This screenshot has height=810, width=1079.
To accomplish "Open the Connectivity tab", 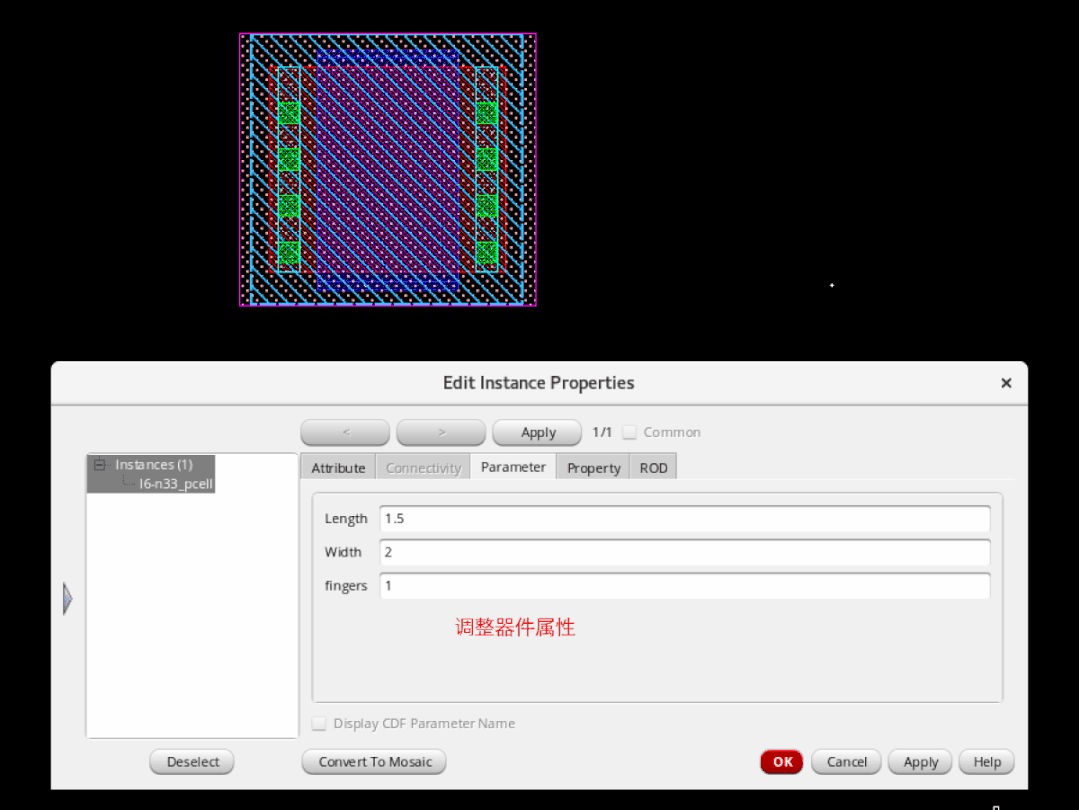I will coord(423,467).
